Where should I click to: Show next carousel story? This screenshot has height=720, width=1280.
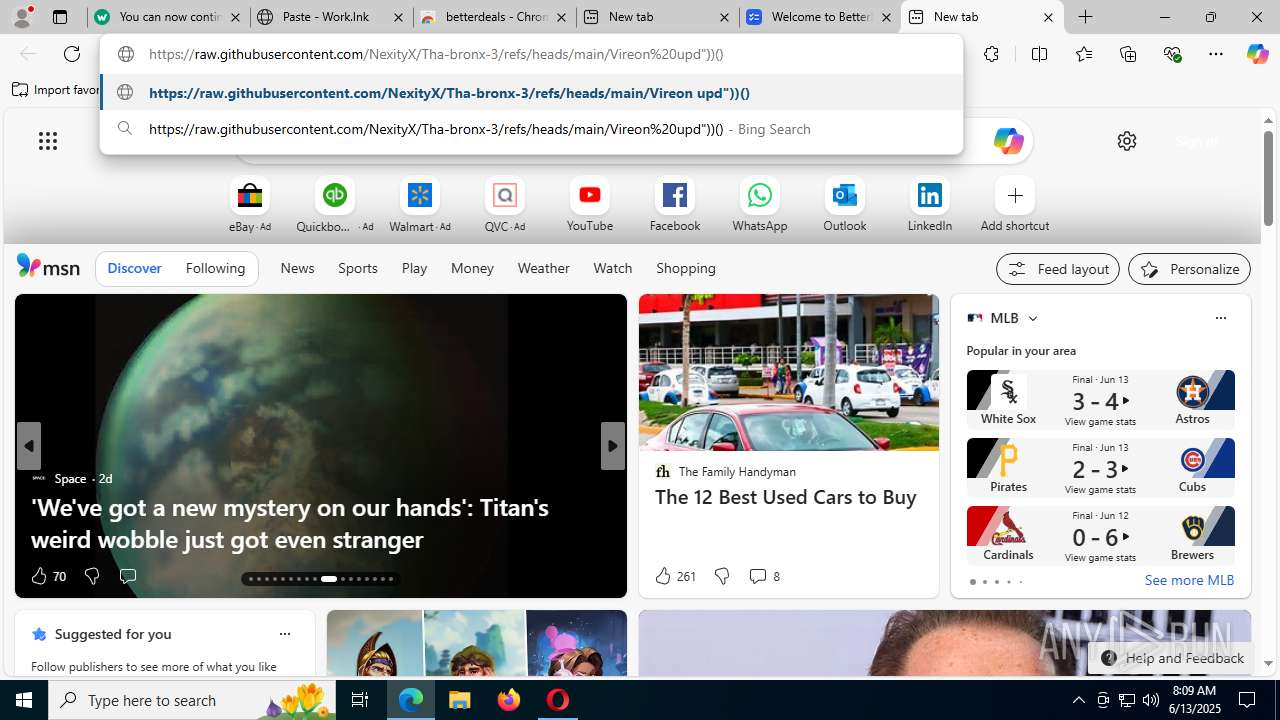pos(612,446)
